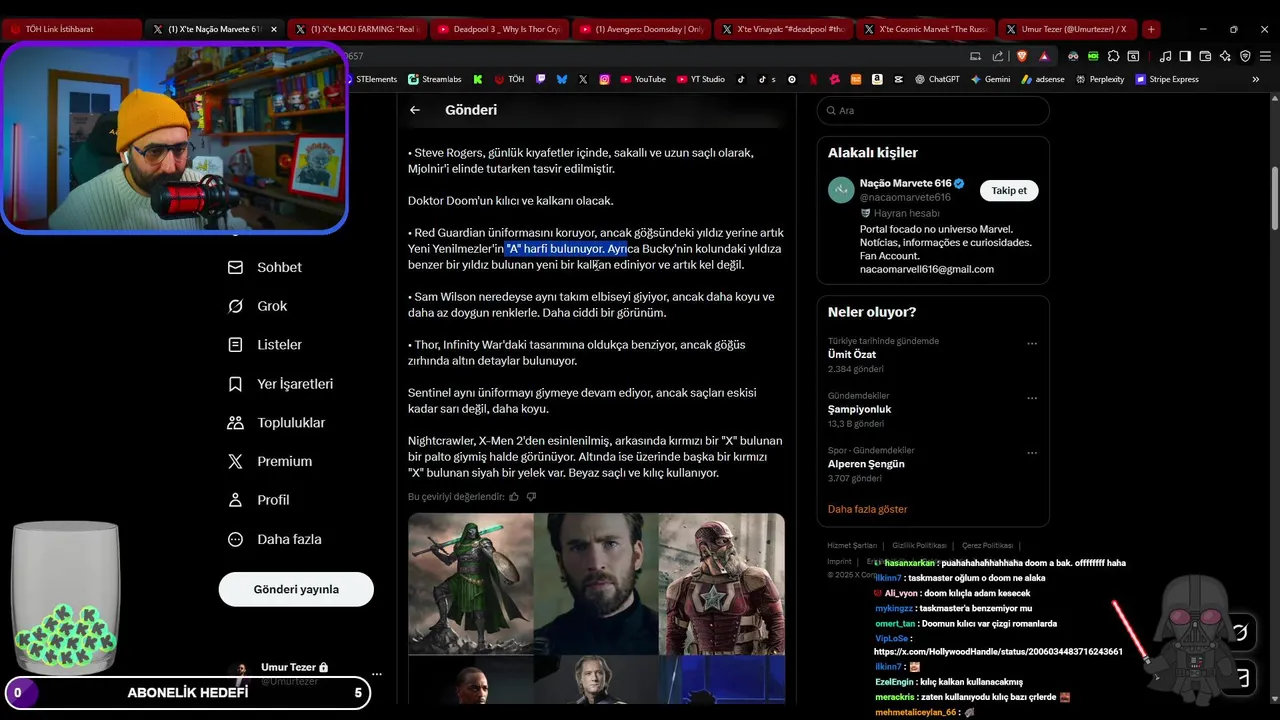Click Çerez Politikası footer link

[987, 546]
